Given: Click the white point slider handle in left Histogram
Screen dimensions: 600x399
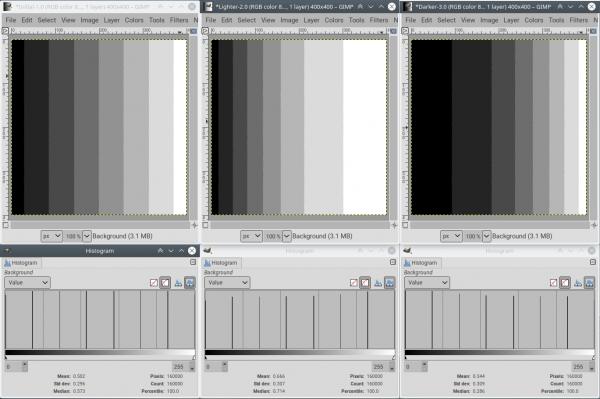Looking at the screenshot, I should (x=194, y=358).
